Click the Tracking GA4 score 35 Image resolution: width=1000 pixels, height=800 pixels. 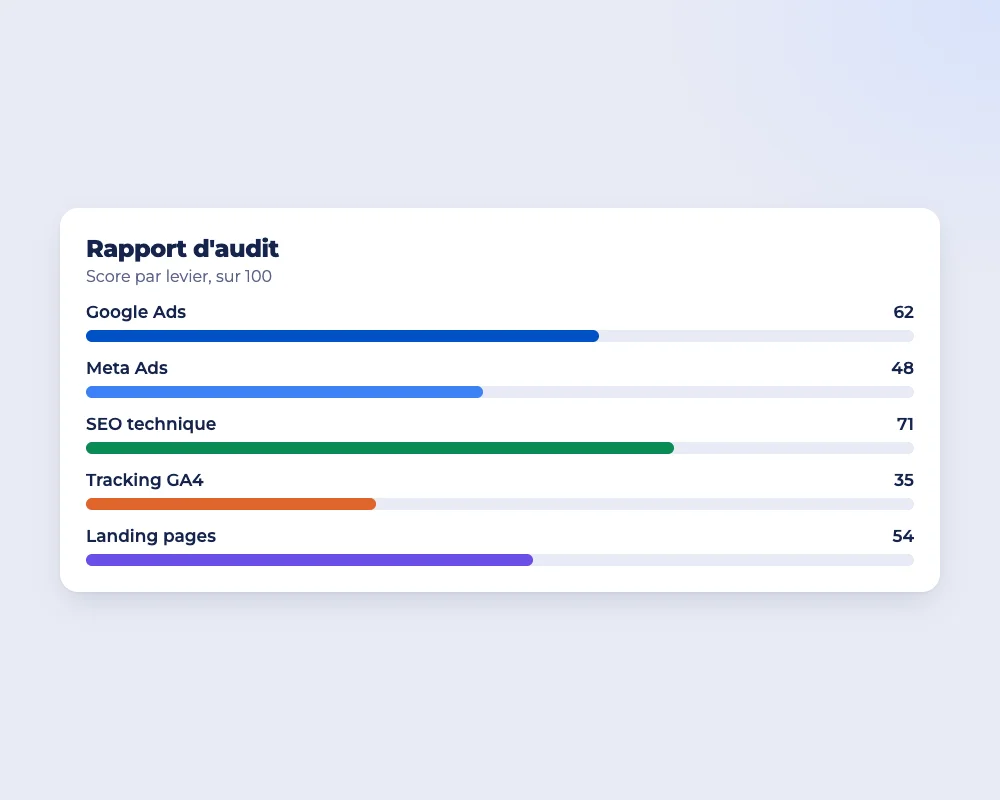(904, 480)
